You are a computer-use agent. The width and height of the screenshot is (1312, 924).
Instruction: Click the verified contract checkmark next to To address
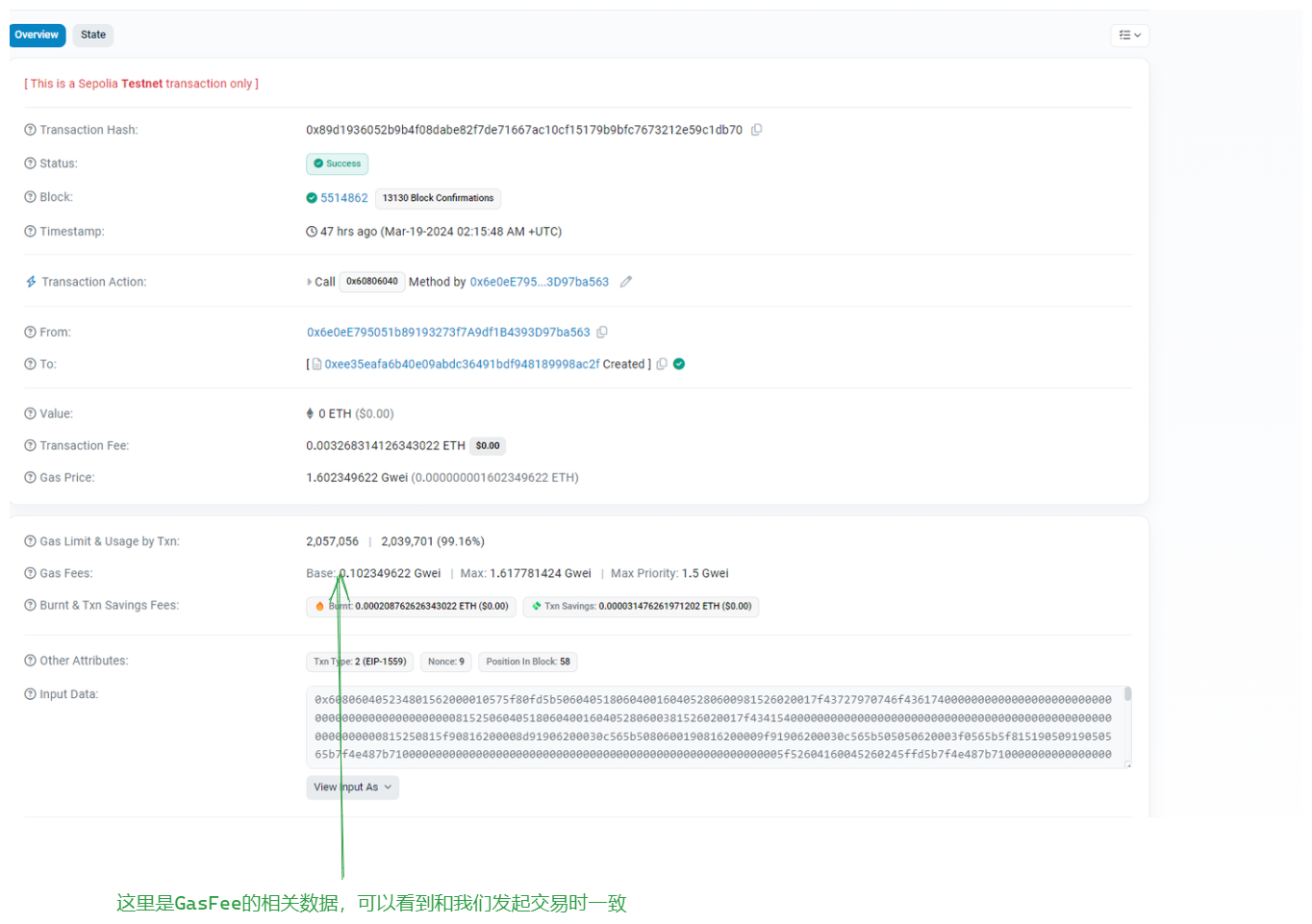[x=679, y=363]
